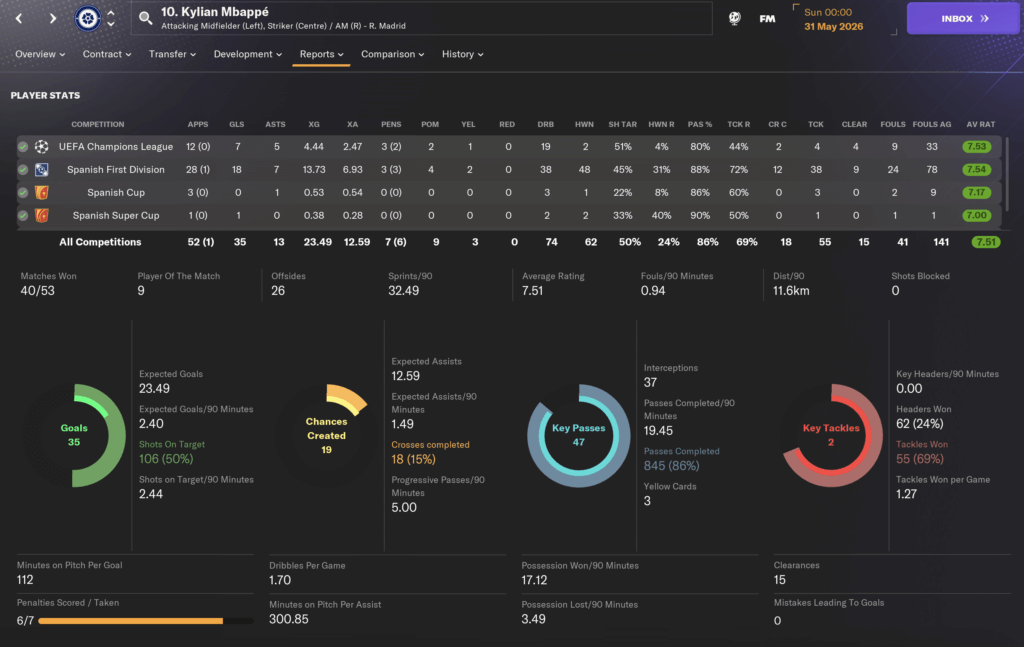Open the History tab
1024x647 pixels.
point(463,54)
